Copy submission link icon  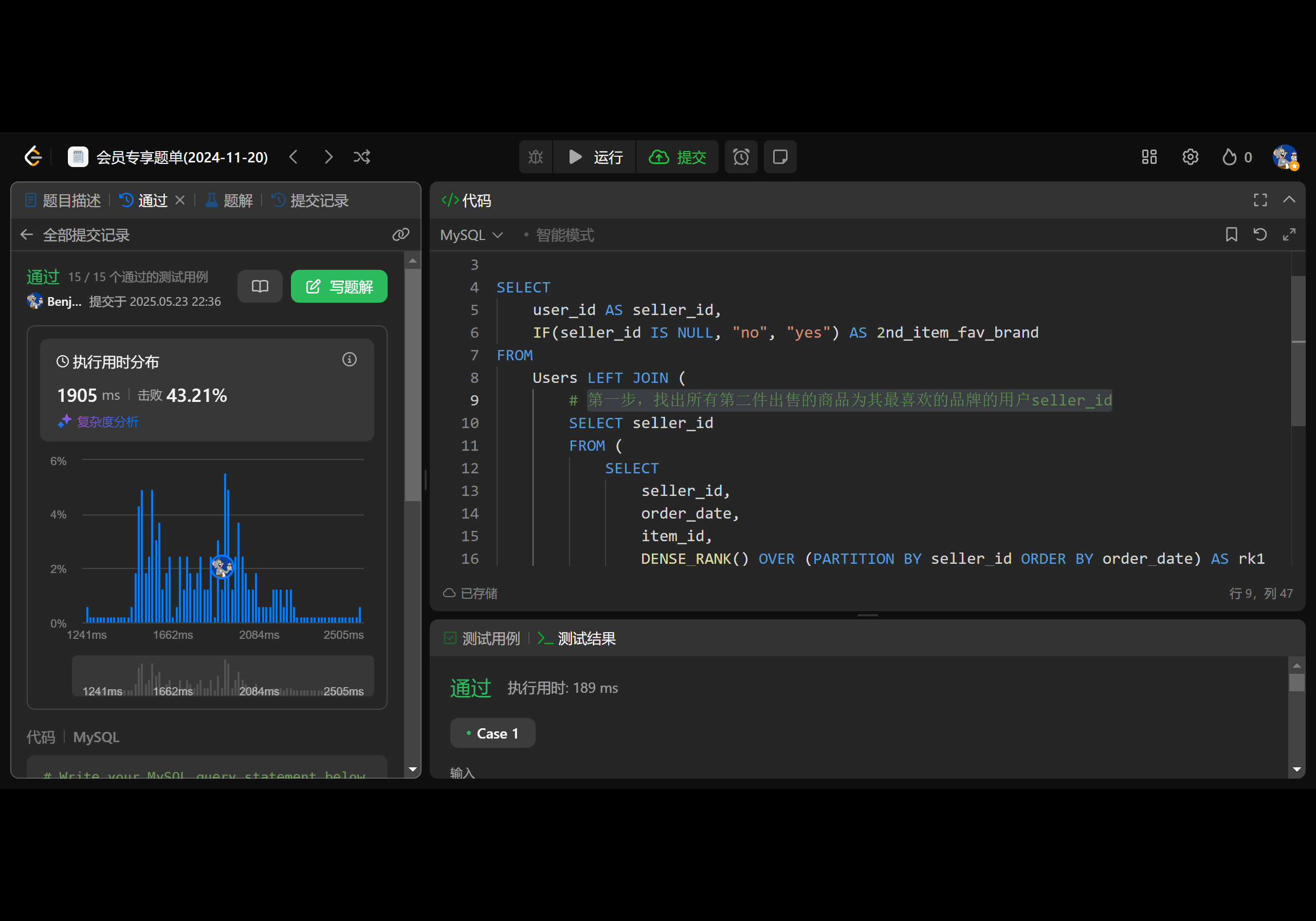400,234
